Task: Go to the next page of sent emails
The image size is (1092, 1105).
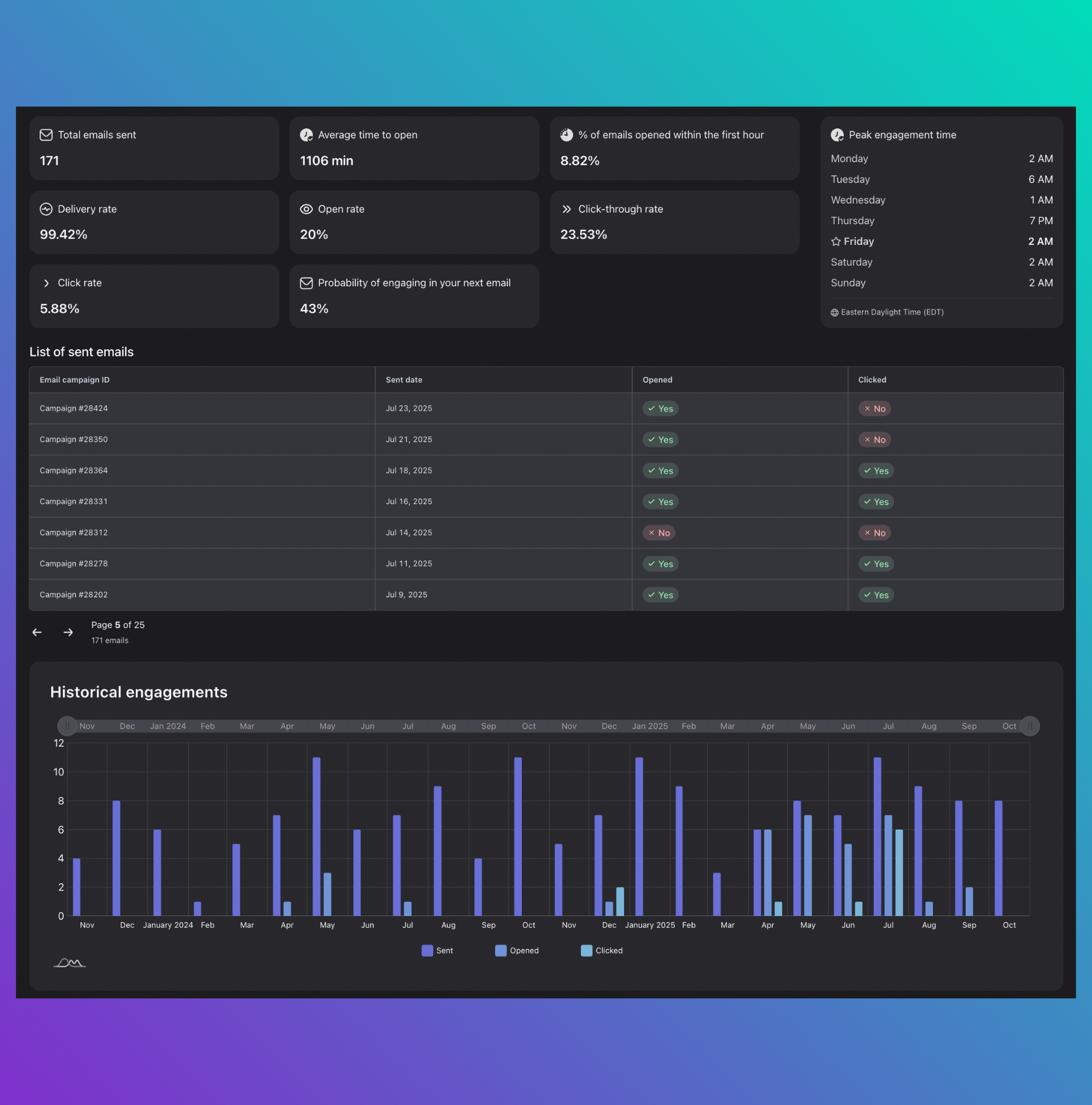Action: pos(67,632)
